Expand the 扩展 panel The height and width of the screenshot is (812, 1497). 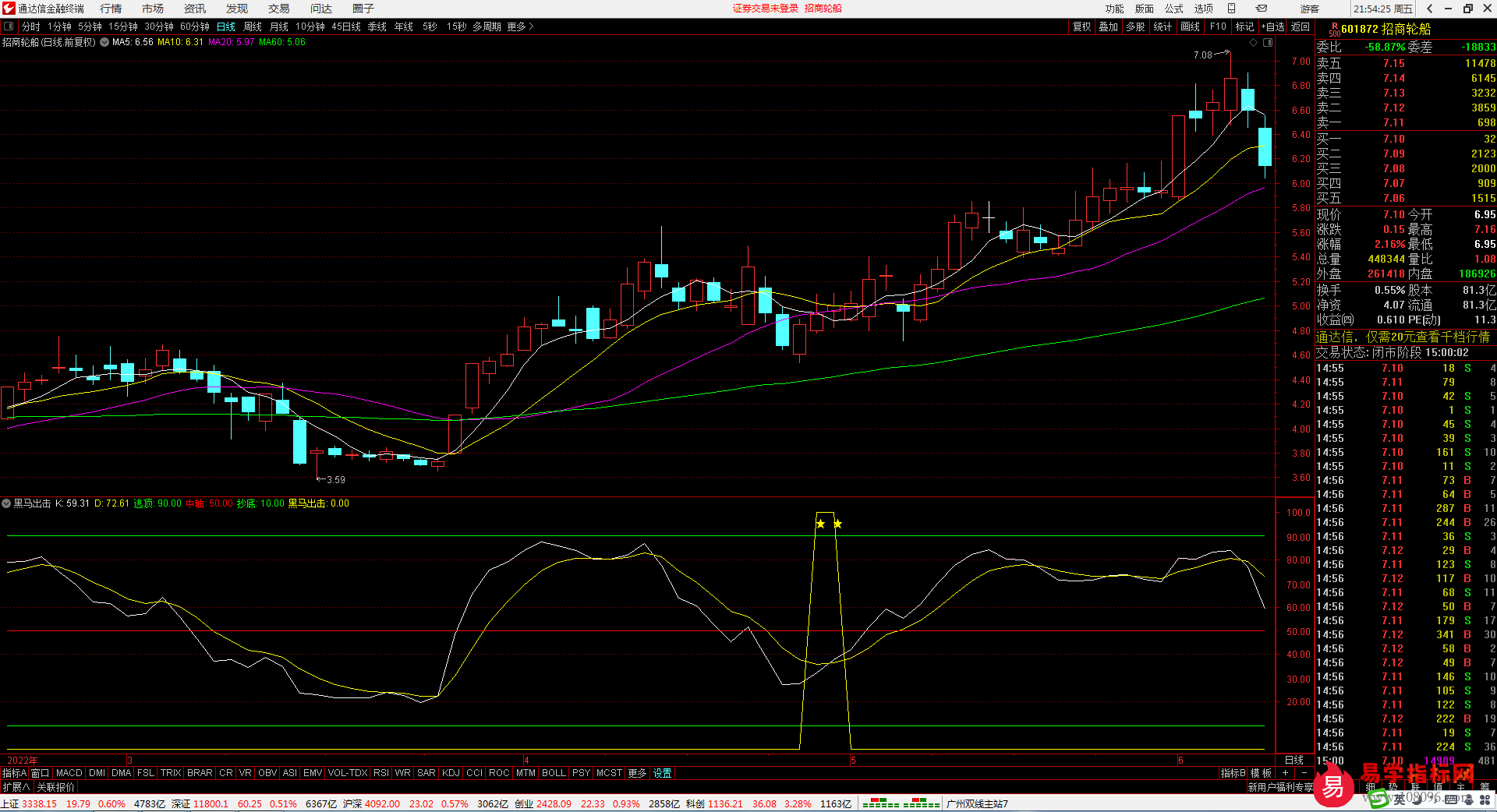point(16,787)
